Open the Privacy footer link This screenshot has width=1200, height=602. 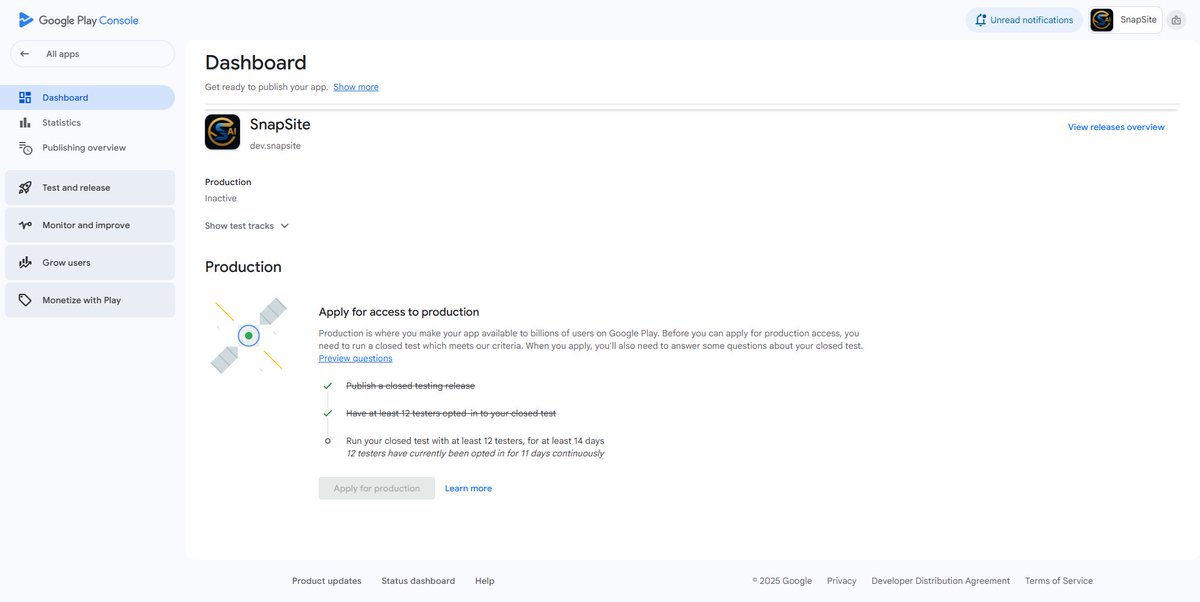[x=842, y=581]
